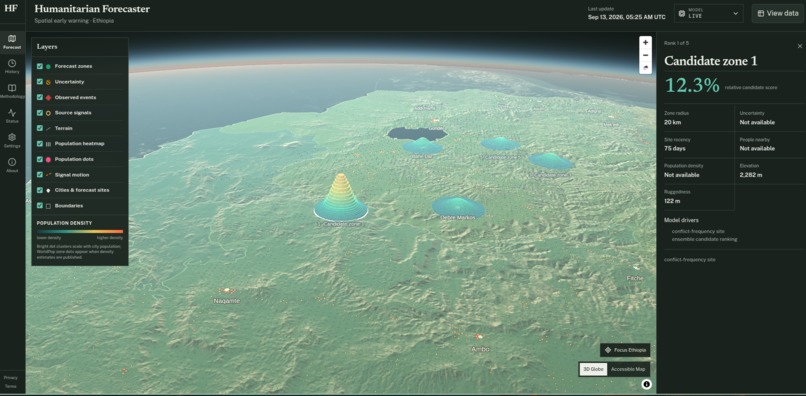Uncheck the Source signals layer checkbox
This screenshot has width=806, height=396.
[40, 113]
